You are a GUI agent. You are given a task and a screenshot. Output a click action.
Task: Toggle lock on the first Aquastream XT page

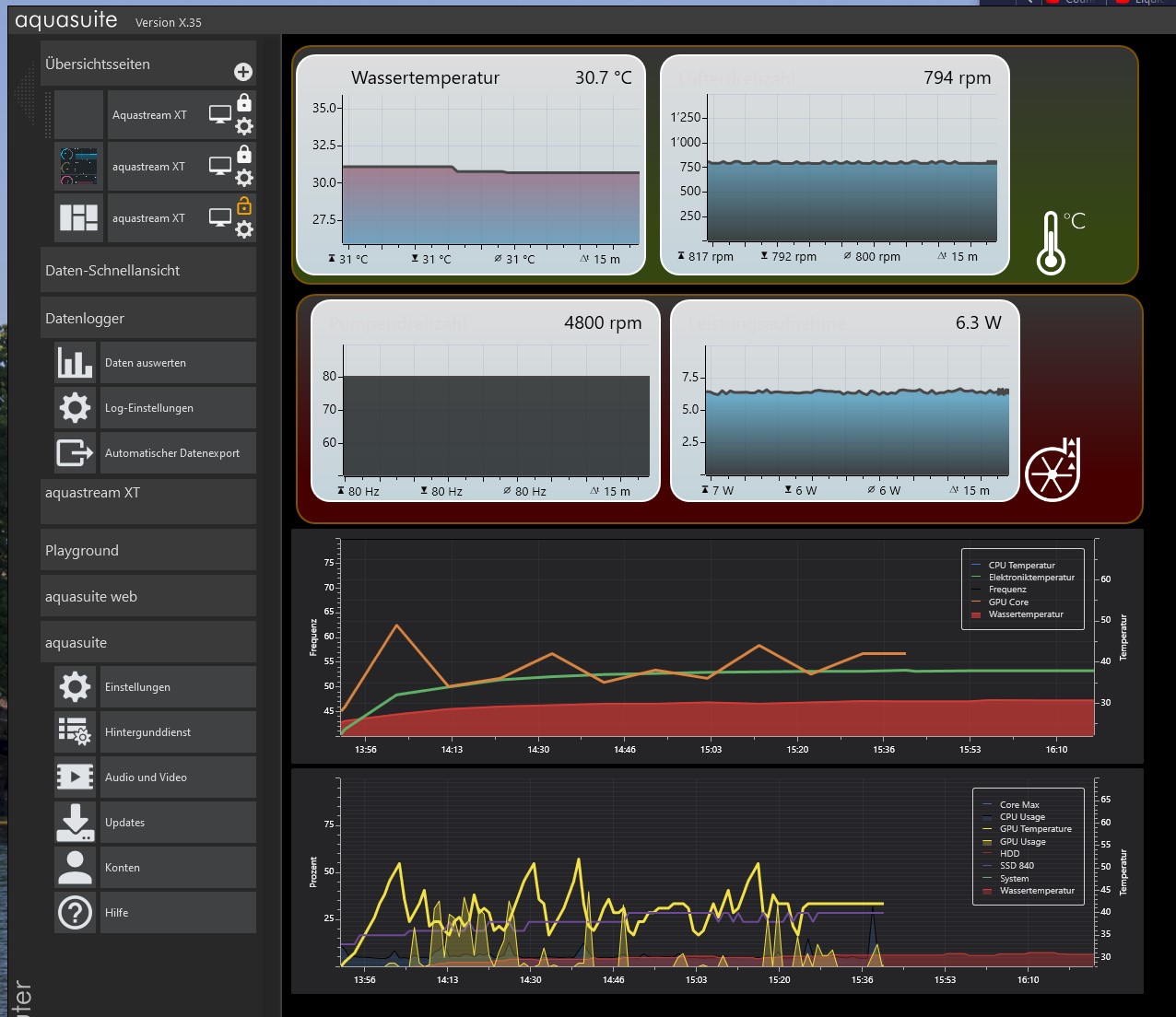point(244,102)
